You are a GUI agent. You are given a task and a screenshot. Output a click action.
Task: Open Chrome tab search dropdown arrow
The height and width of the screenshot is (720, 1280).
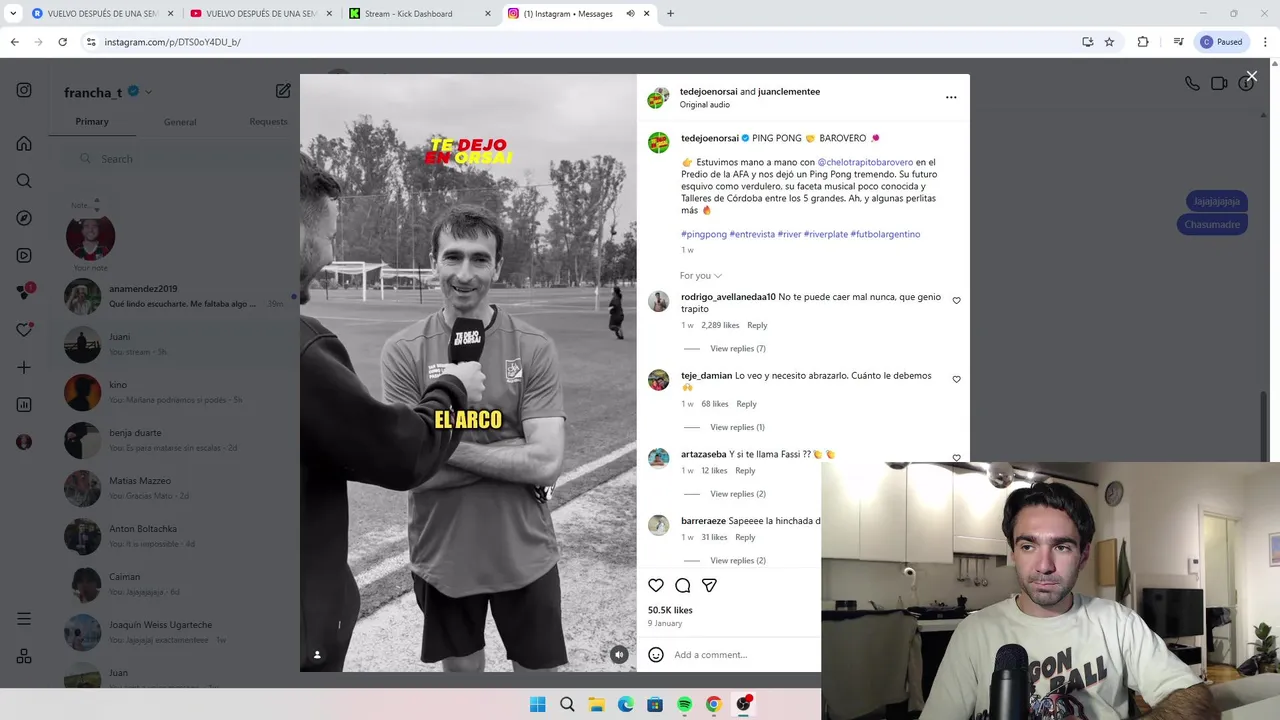click(13, 14)
